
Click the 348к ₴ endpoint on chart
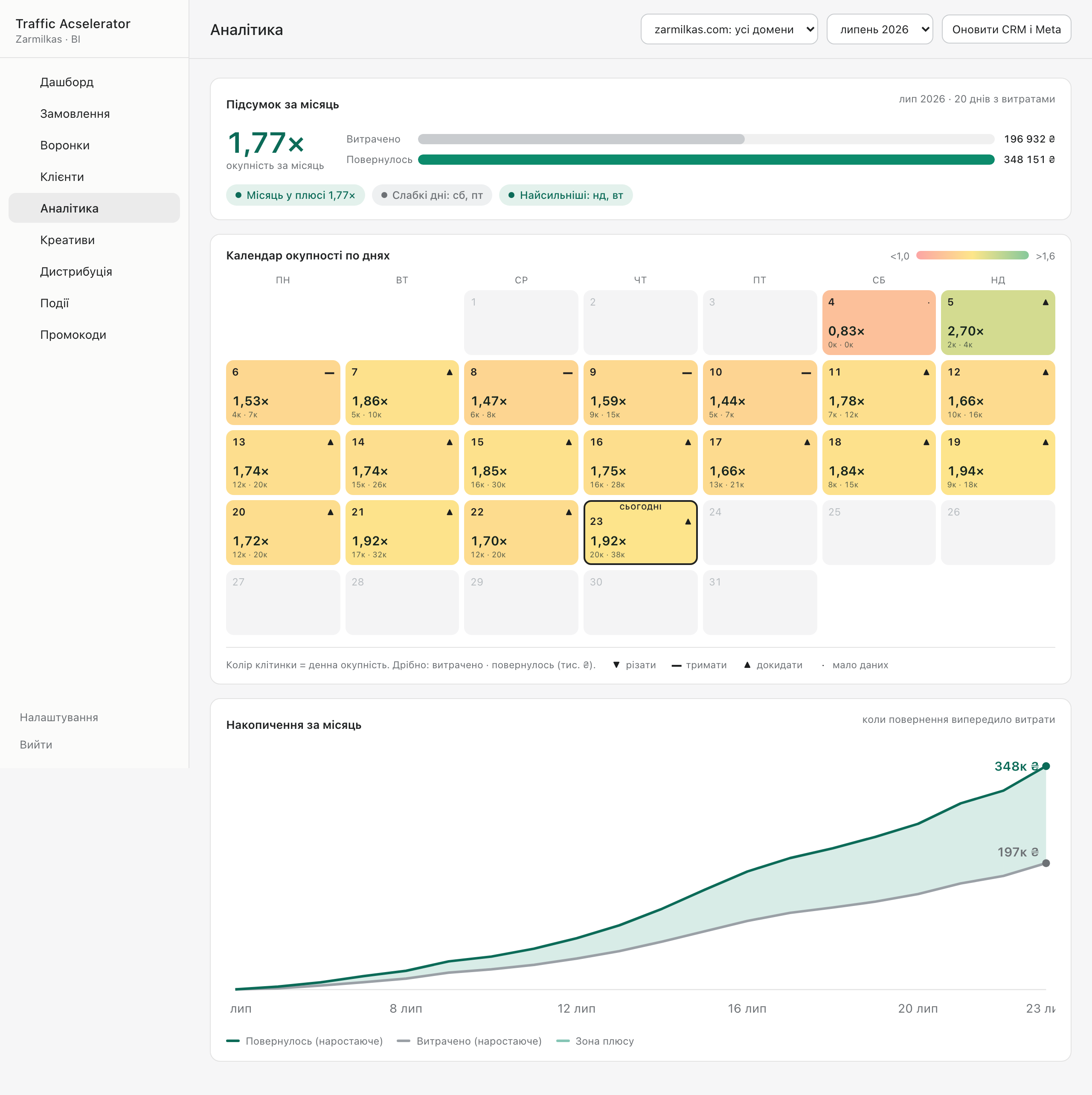(x=1046, y=766)
